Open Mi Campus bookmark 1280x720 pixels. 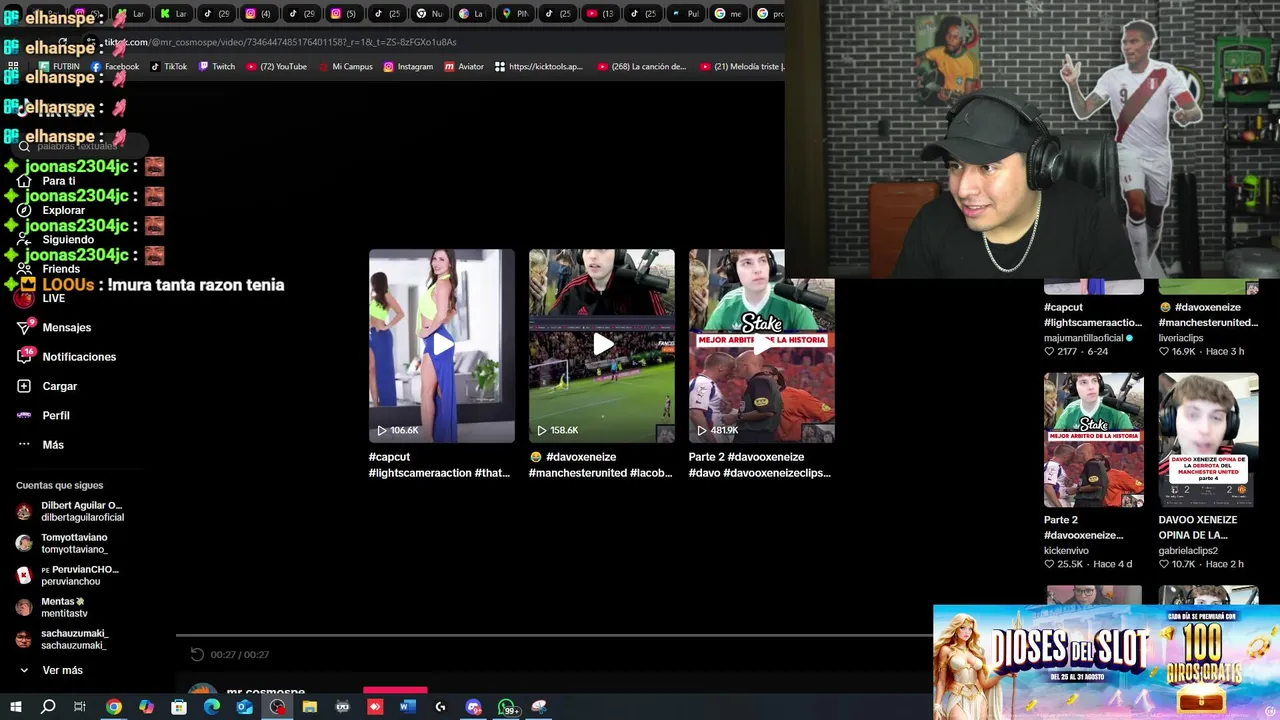pyautogui.click(x=345, y=67)
